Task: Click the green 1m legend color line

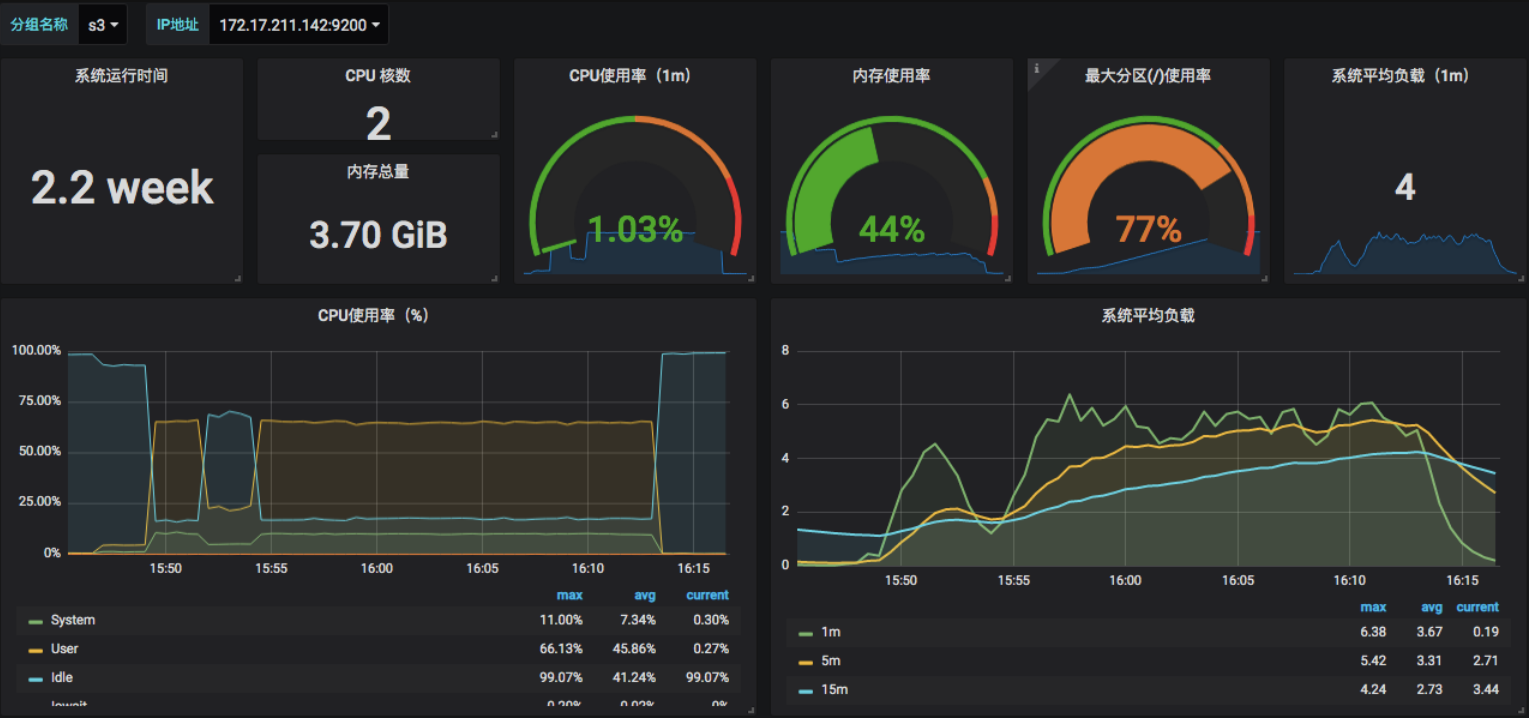Action: coord(806,633)
